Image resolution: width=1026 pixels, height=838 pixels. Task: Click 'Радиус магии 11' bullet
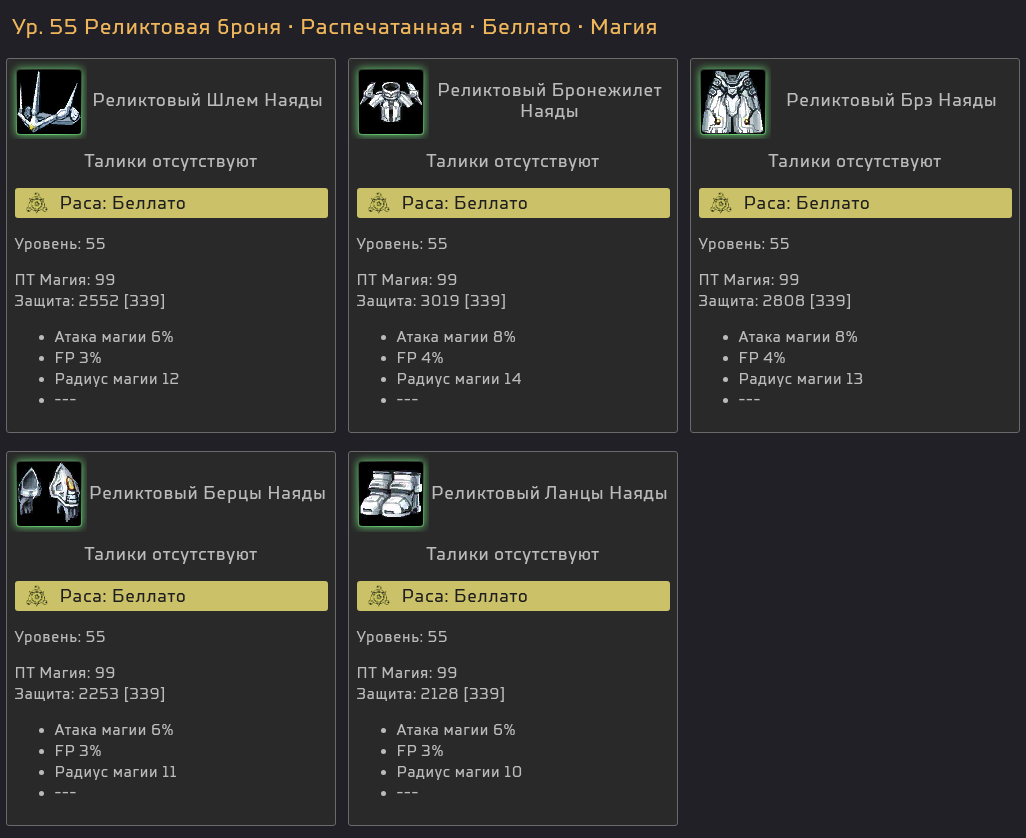(116, 772)
